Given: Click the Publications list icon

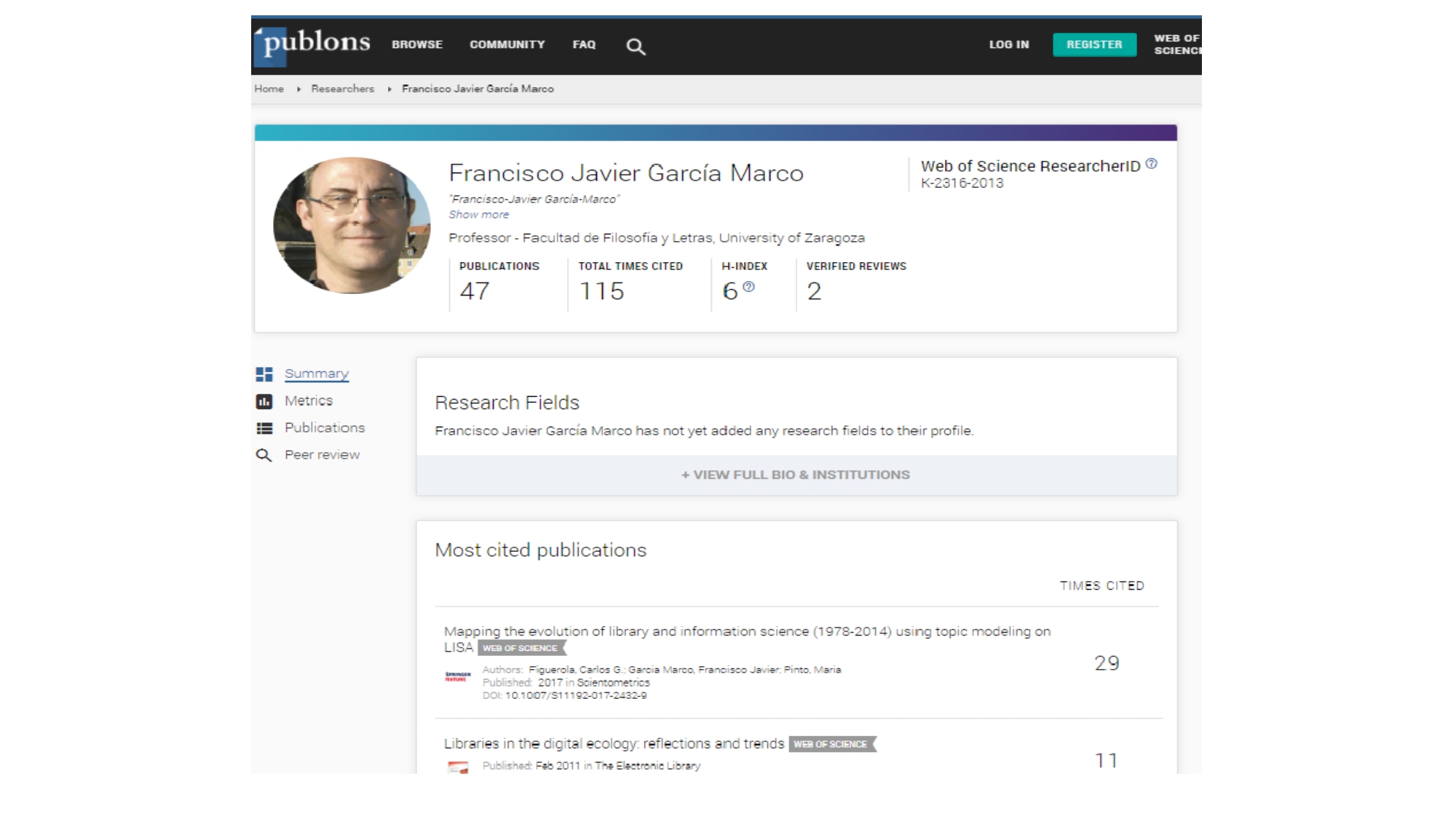Looking at the screenshot, I should point(264,428).
